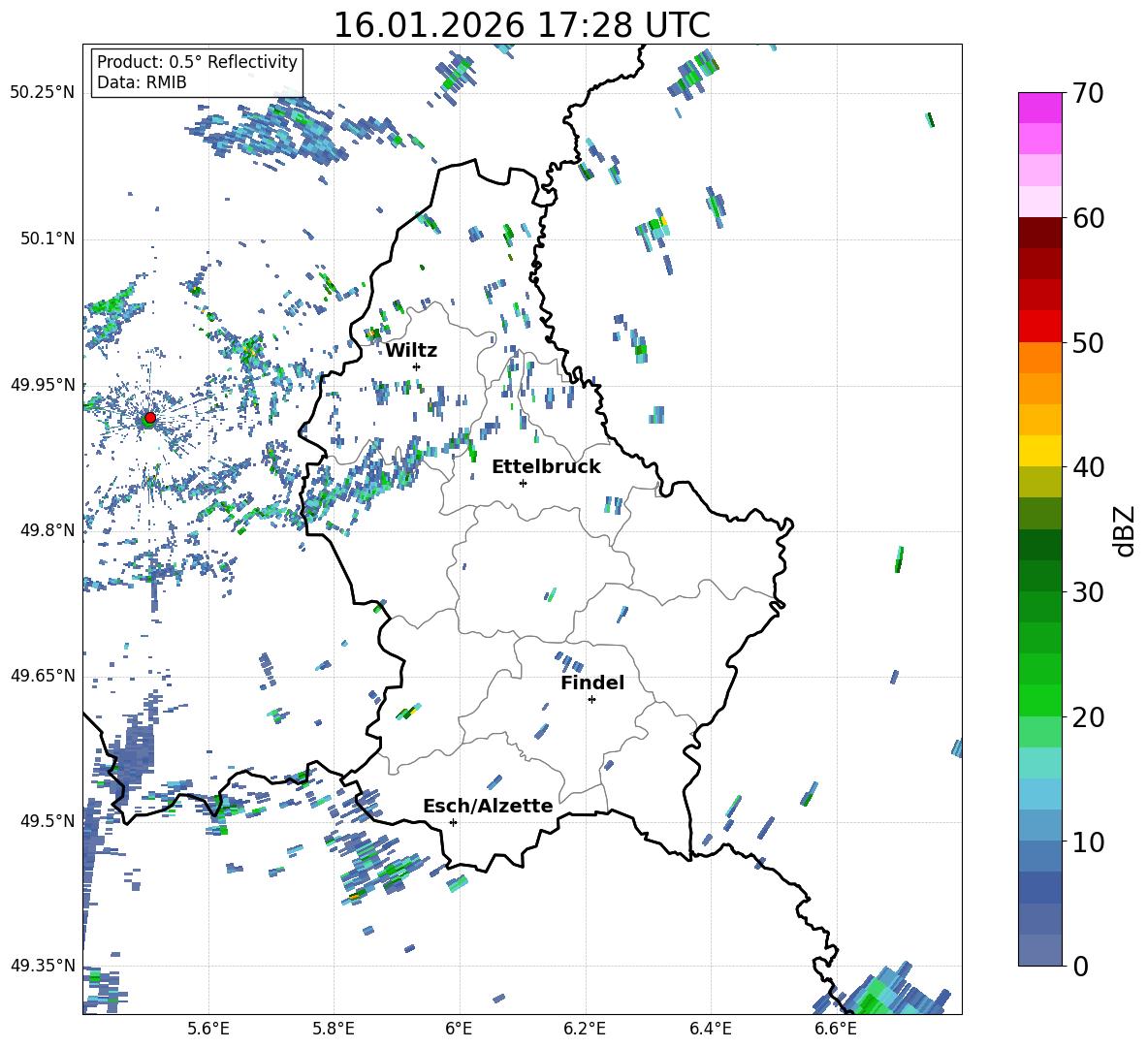The image size is (1148, 1048).
Task: Click the Findel station cross marker
Action: [591, 699]
